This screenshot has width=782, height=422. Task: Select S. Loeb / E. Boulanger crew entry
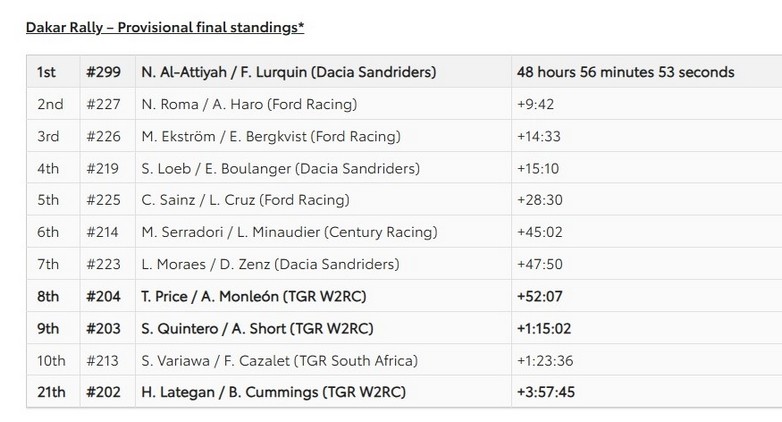(x=281, y=168)
